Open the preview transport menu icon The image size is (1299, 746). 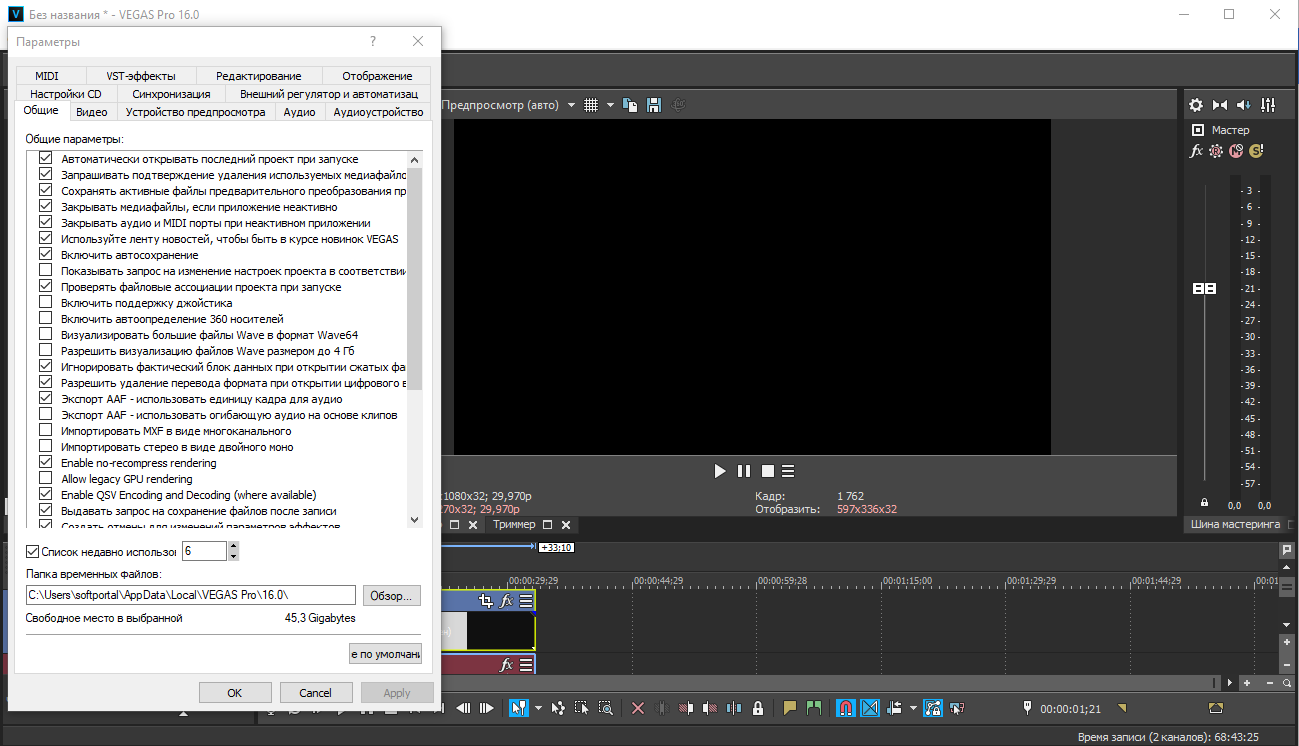788,471
